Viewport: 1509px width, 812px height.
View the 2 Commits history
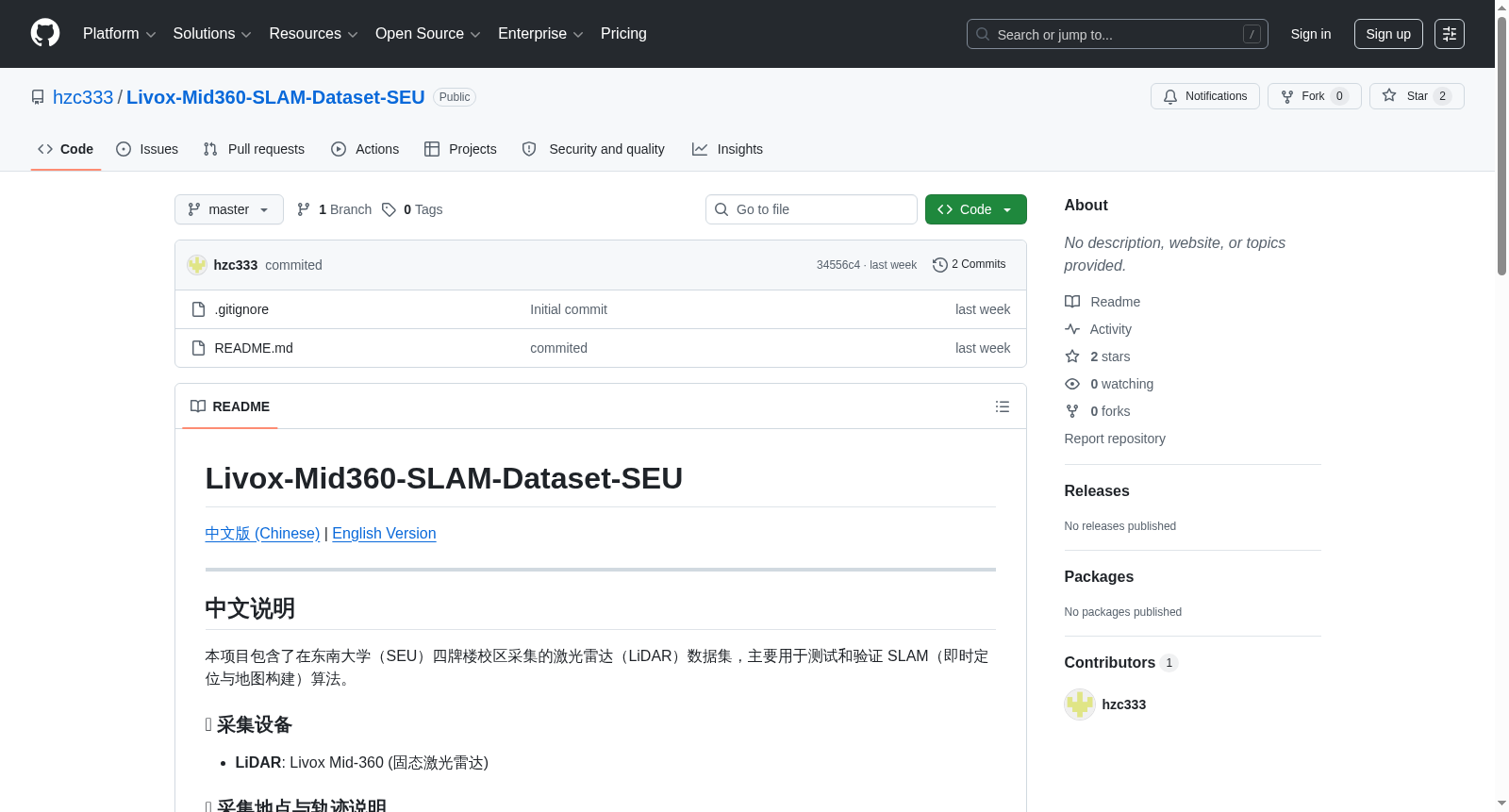(969, 265)
